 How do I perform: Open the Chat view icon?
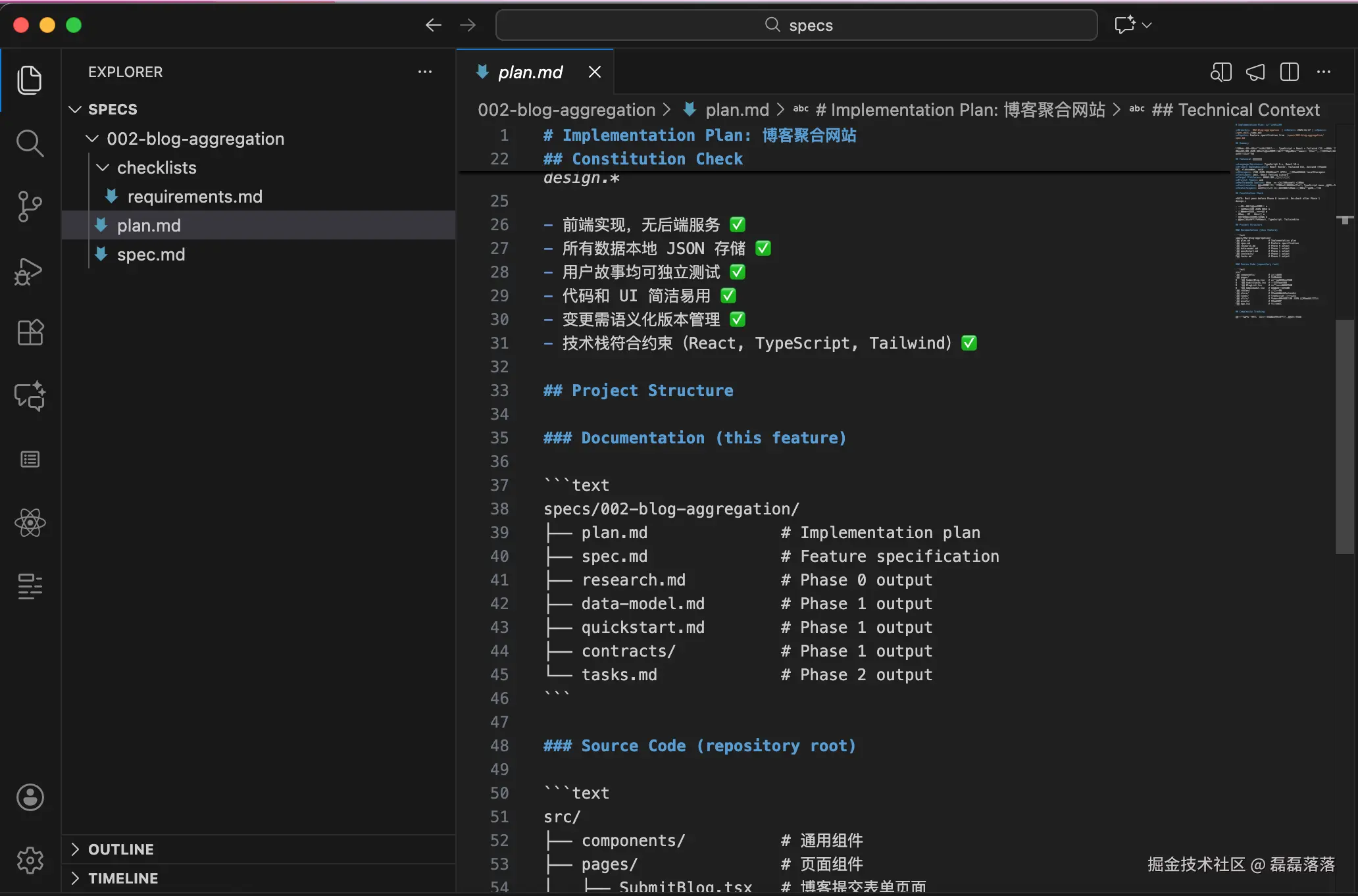click(x=30, y=396)
